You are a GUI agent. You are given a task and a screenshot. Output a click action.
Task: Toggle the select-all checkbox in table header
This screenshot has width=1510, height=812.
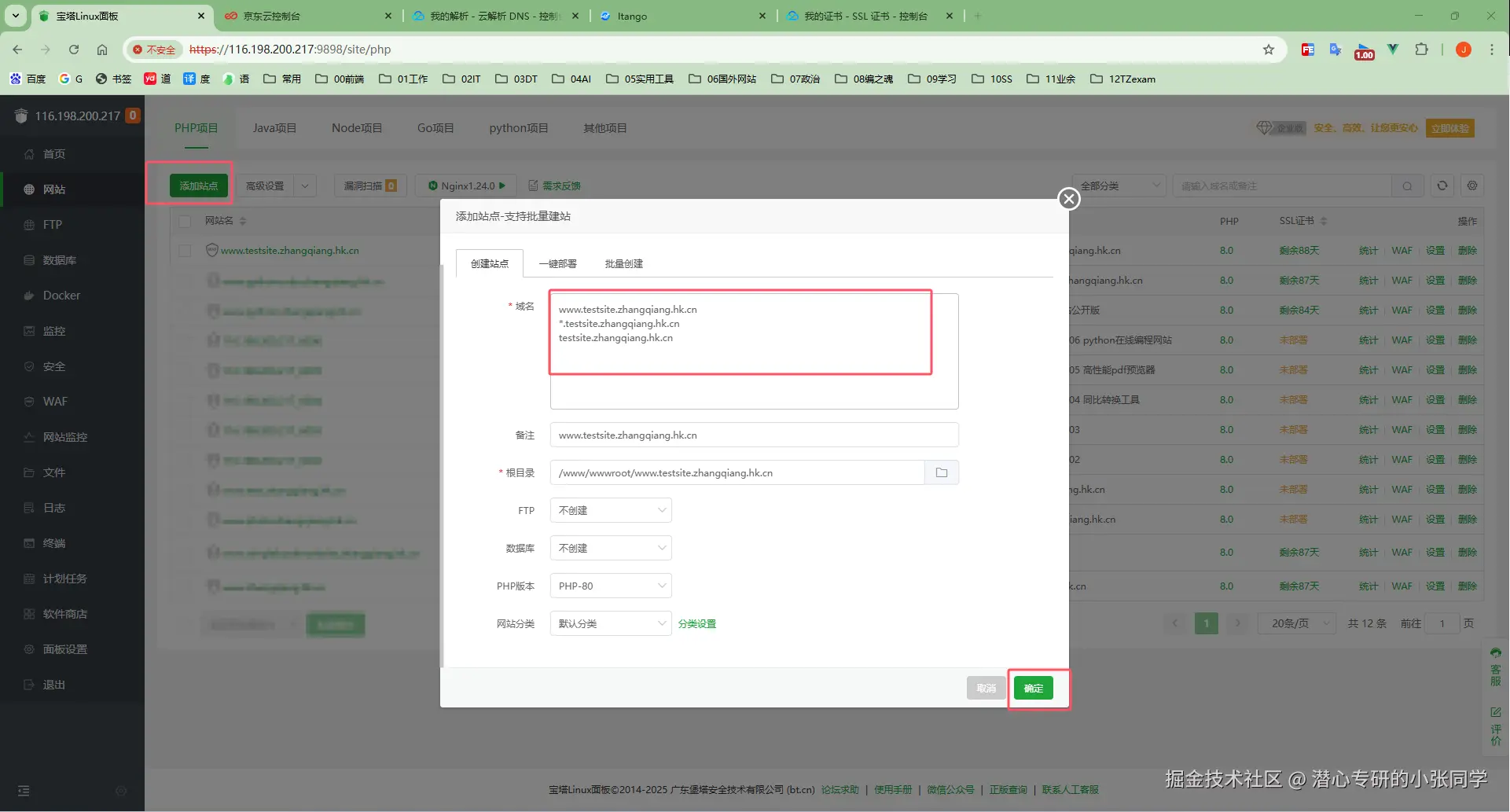click(185, 221)
